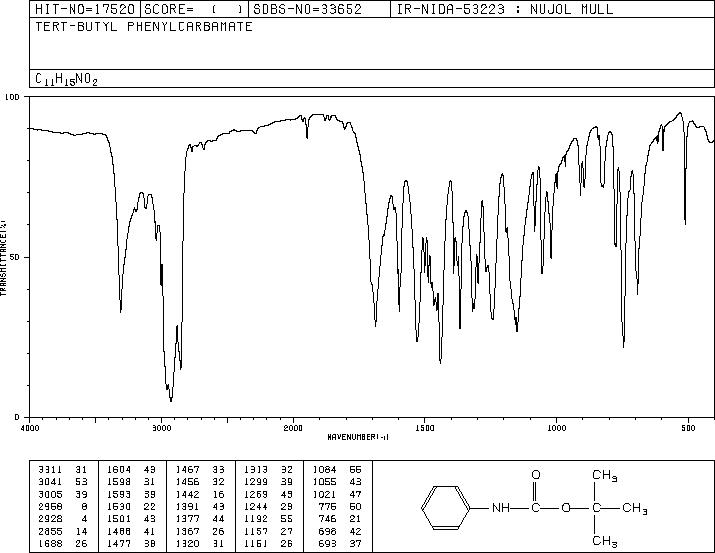Click peak table value 3005

[x=50, y=494]
